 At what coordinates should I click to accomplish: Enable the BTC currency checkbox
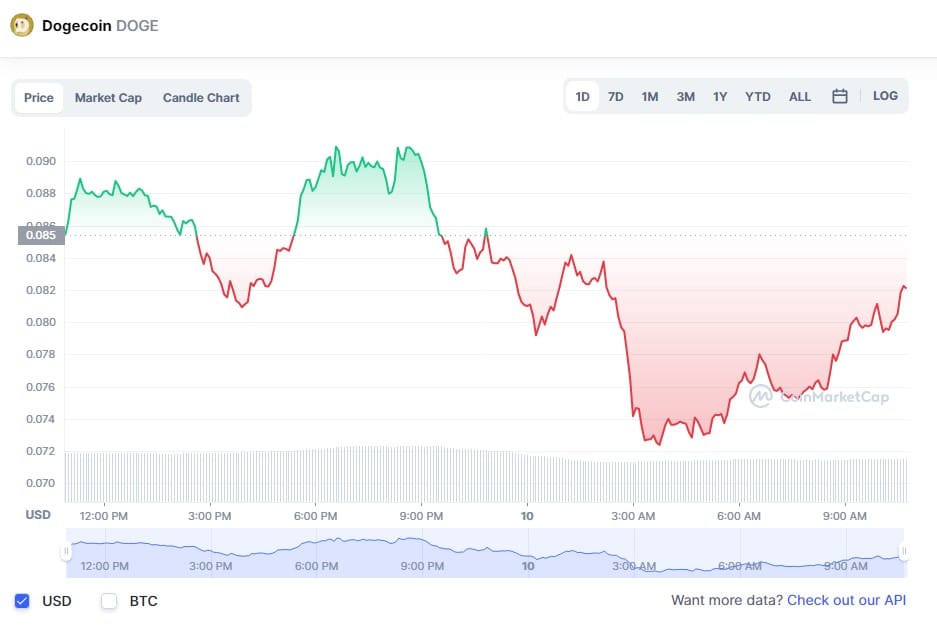(x=109, y=601)
